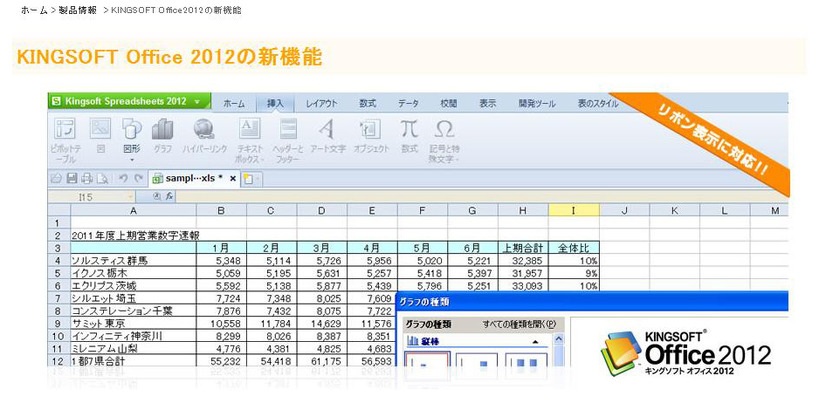Choose the first 縦棒 chart thumbnail
826x396 pixels.
(427, 359)
